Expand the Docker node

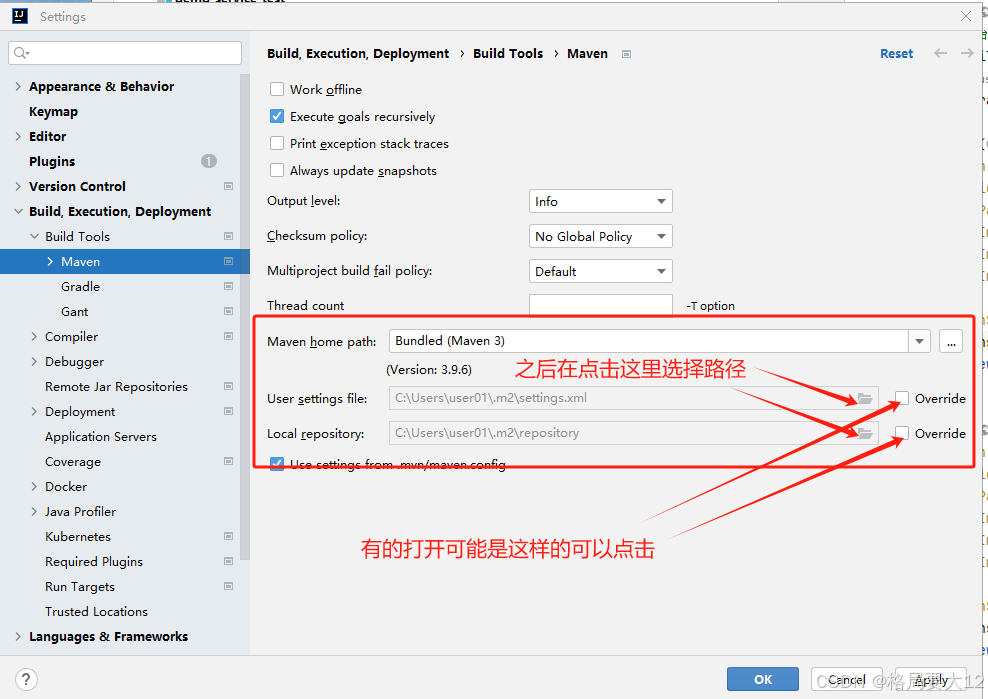pyautogui.click(x=34, y=487)
